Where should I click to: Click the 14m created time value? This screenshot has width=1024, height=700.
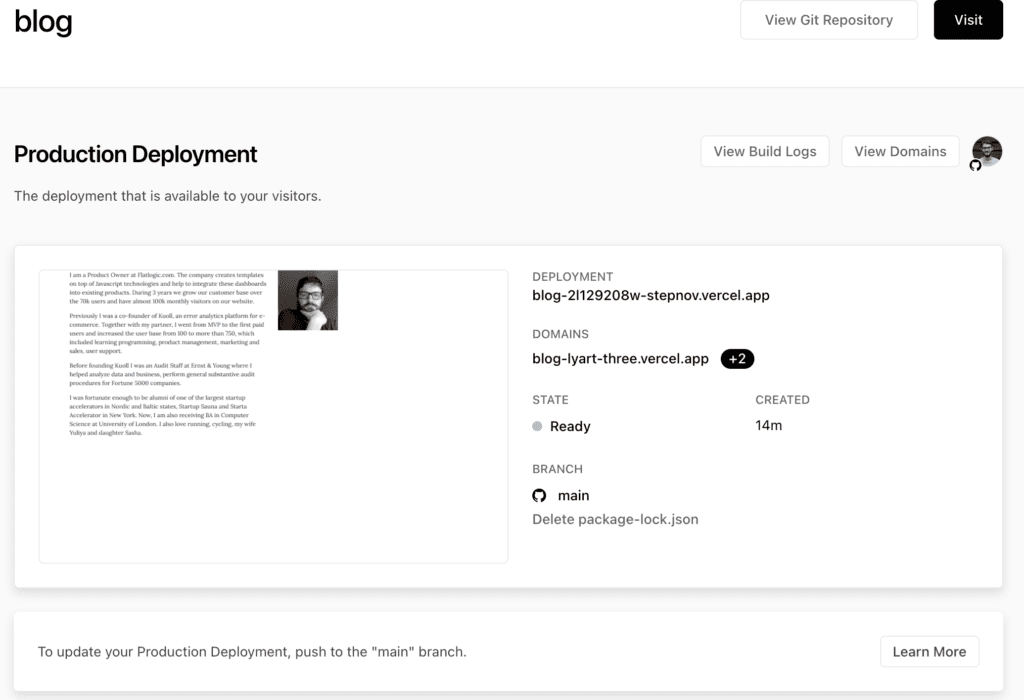[x=769, y=425]
